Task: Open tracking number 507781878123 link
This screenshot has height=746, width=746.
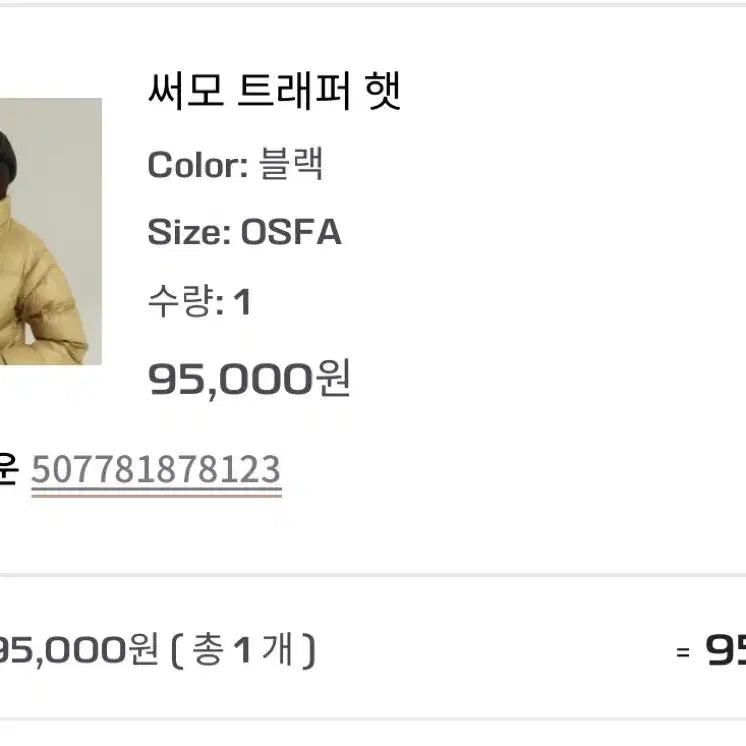Action: pos(156,469)
